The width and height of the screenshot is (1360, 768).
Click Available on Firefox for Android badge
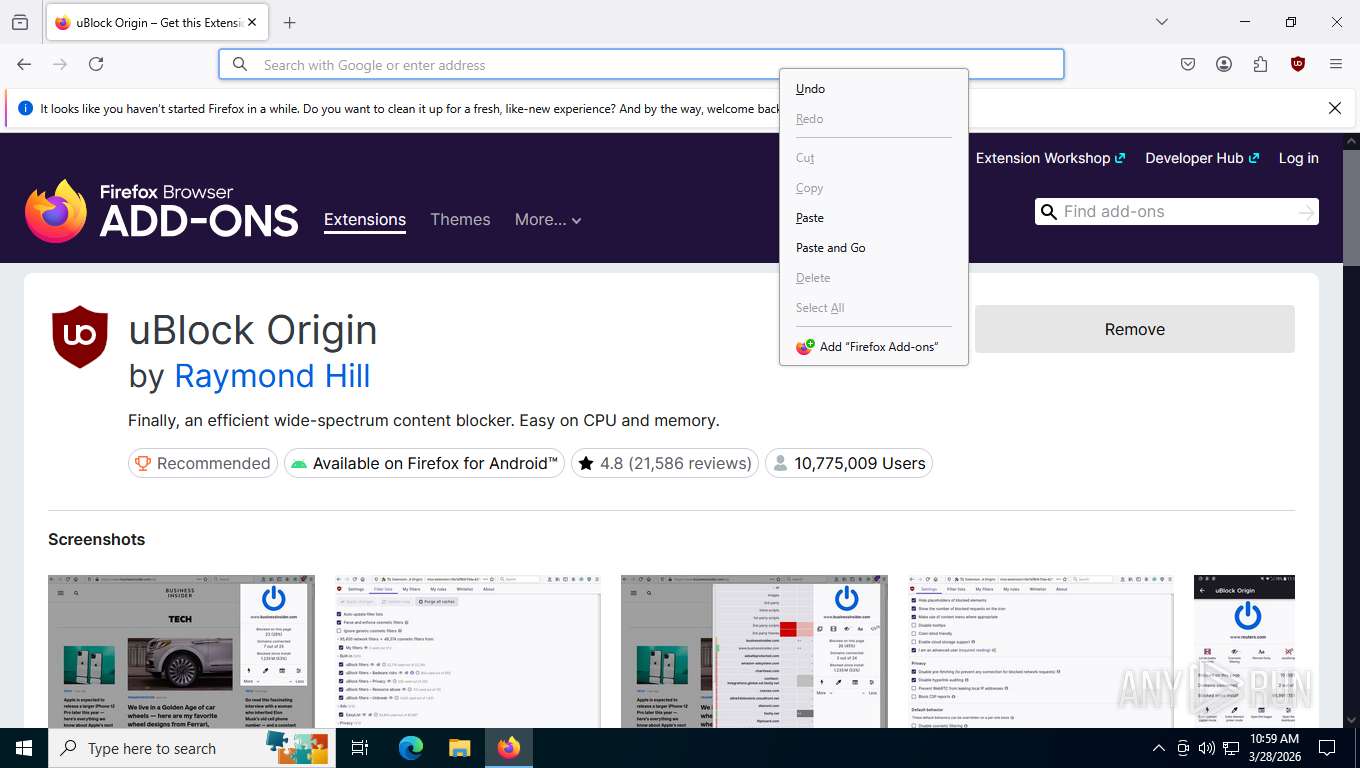click(424, 463)
